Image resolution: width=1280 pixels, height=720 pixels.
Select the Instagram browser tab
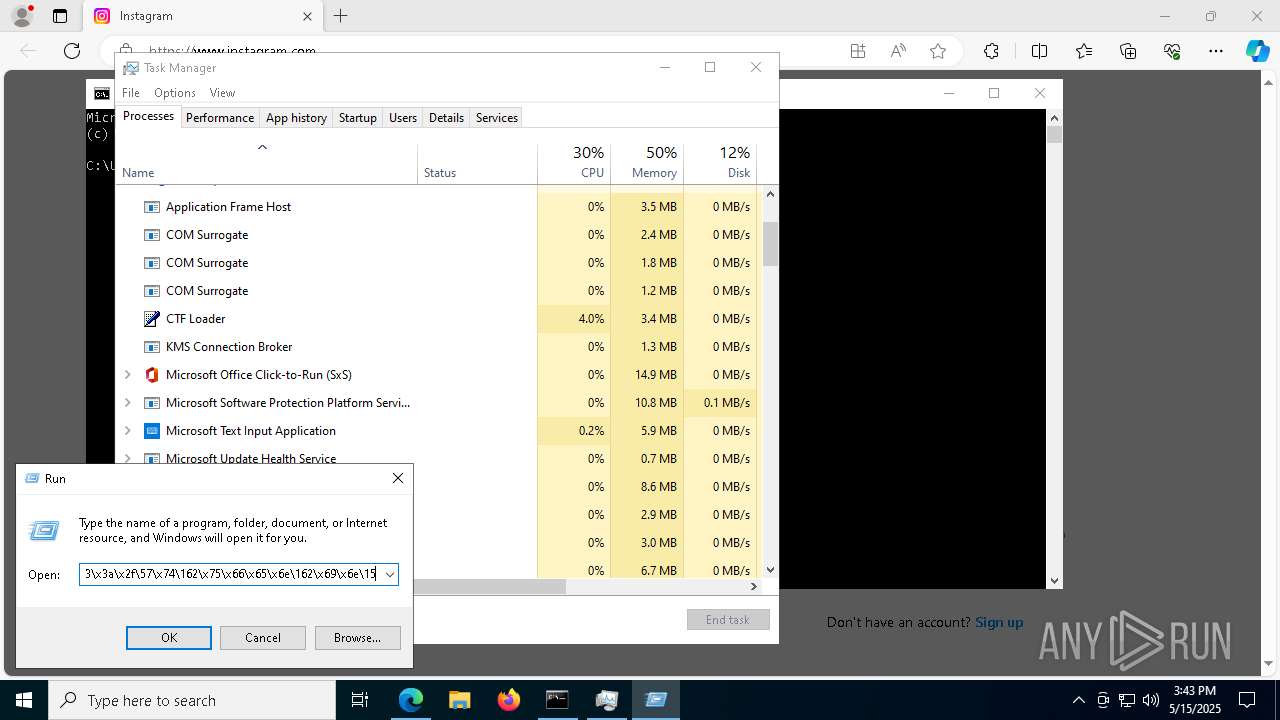[203, 16]
